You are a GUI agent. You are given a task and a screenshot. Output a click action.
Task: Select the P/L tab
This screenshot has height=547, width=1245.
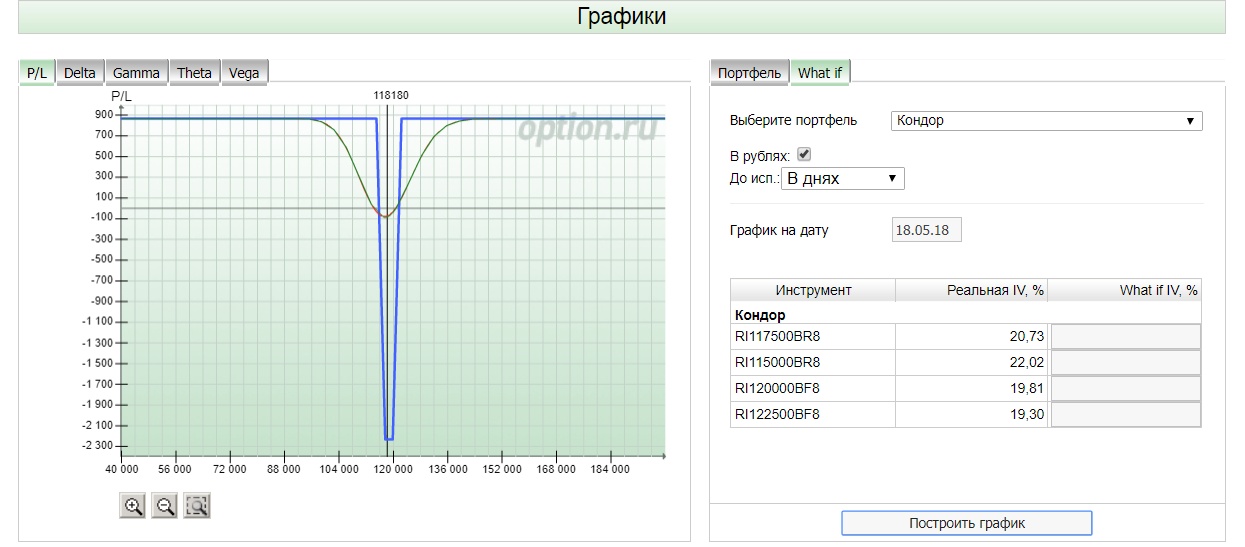(37, 72)
